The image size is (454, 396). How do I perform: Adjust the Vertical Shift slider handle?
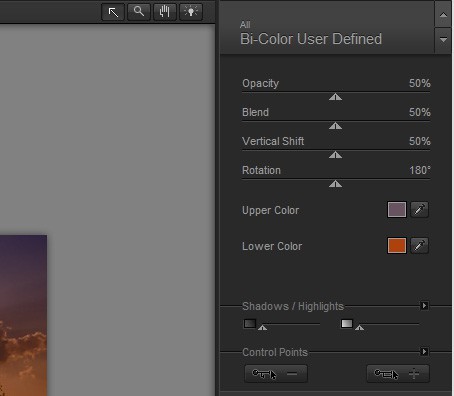(335, 155)
